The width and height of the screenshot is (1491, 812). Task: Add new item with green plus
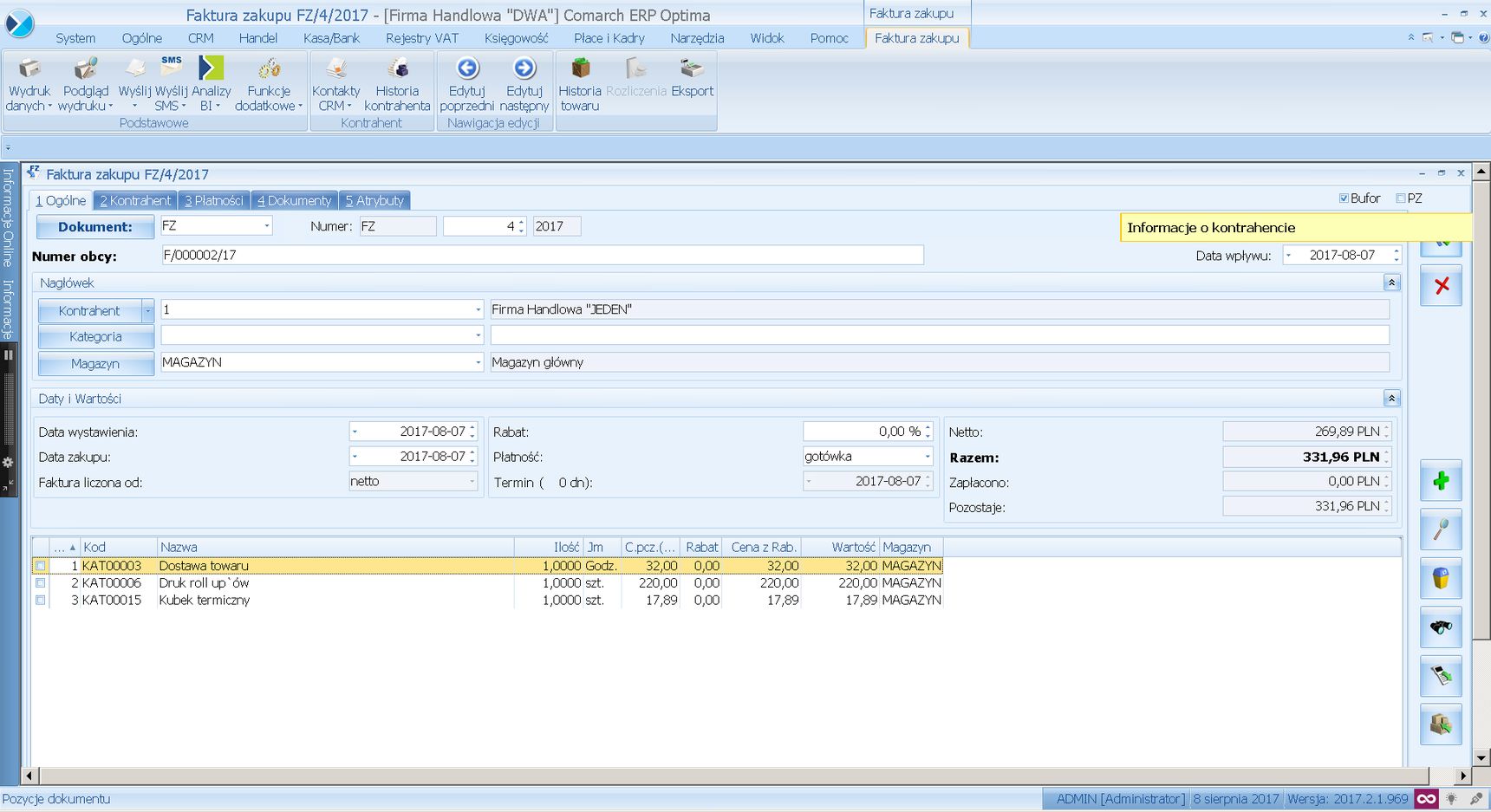[x=1441, y=481]
